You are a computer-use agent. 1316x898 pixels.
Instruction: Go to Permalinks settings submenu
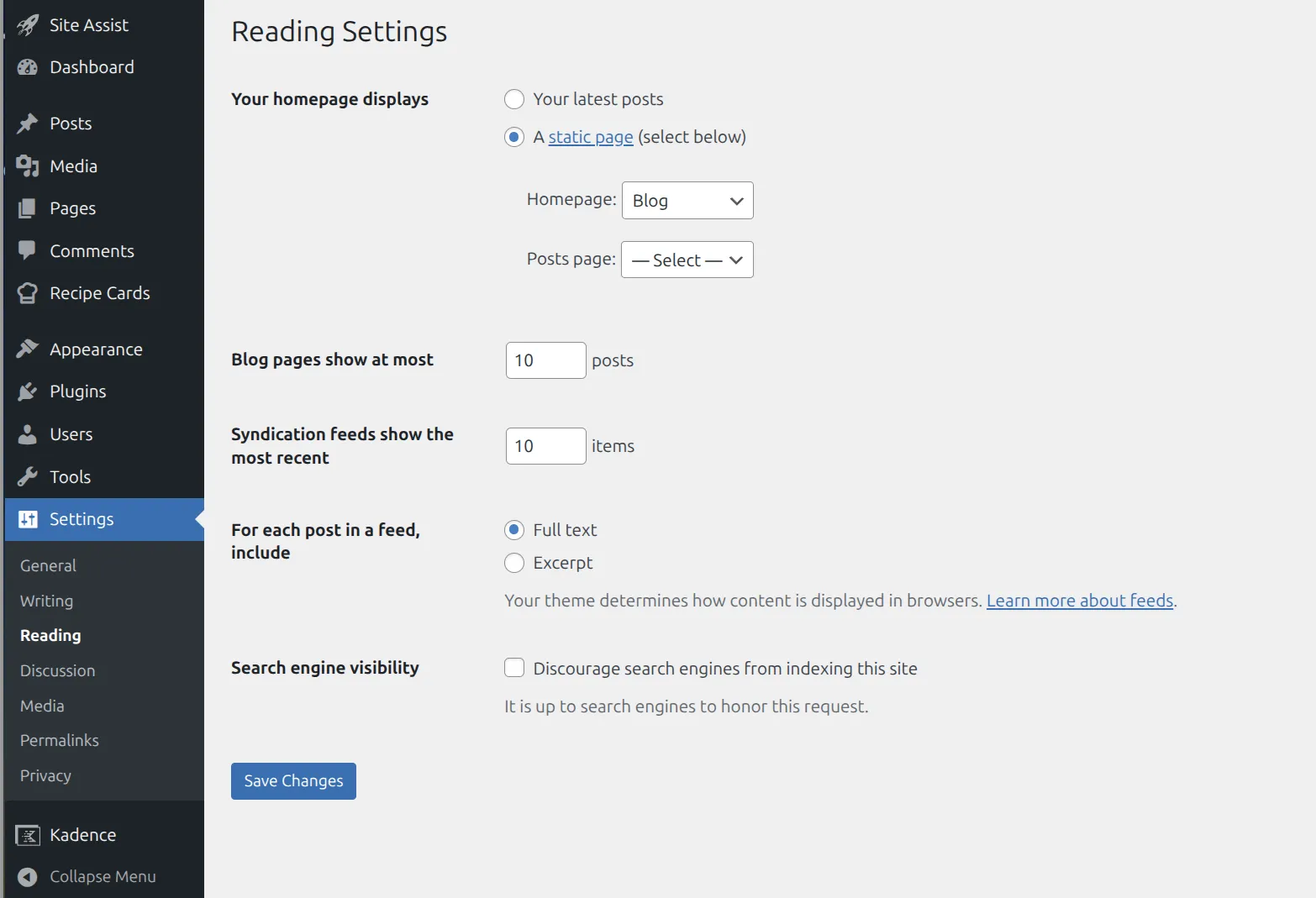[60, 740]
